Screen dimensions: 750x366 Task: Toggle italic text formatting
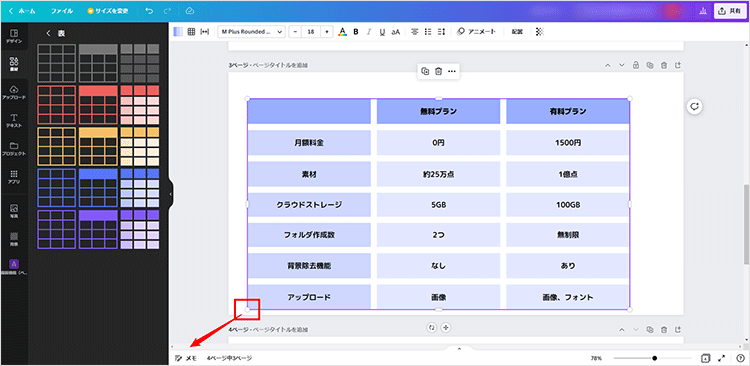coord(369,32)
